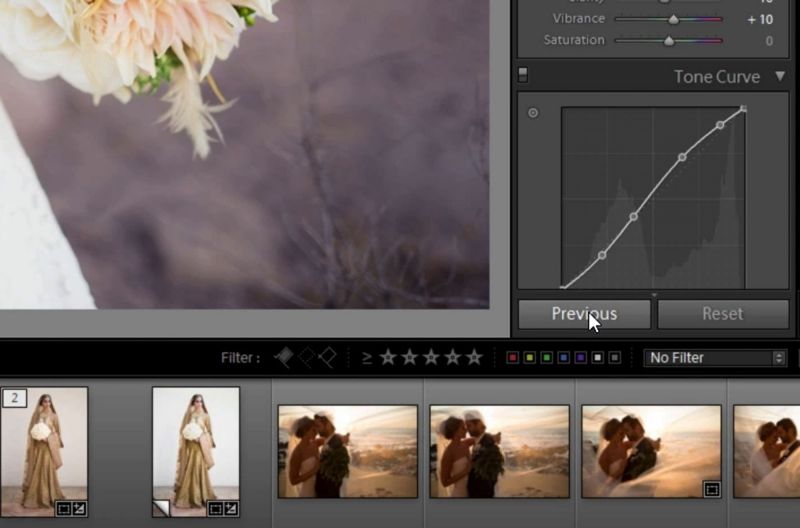Screen dimensions: 800x528
Task: Adjust the Saturation slider handle
Action: pyautogui.click(x=669, y=41)
